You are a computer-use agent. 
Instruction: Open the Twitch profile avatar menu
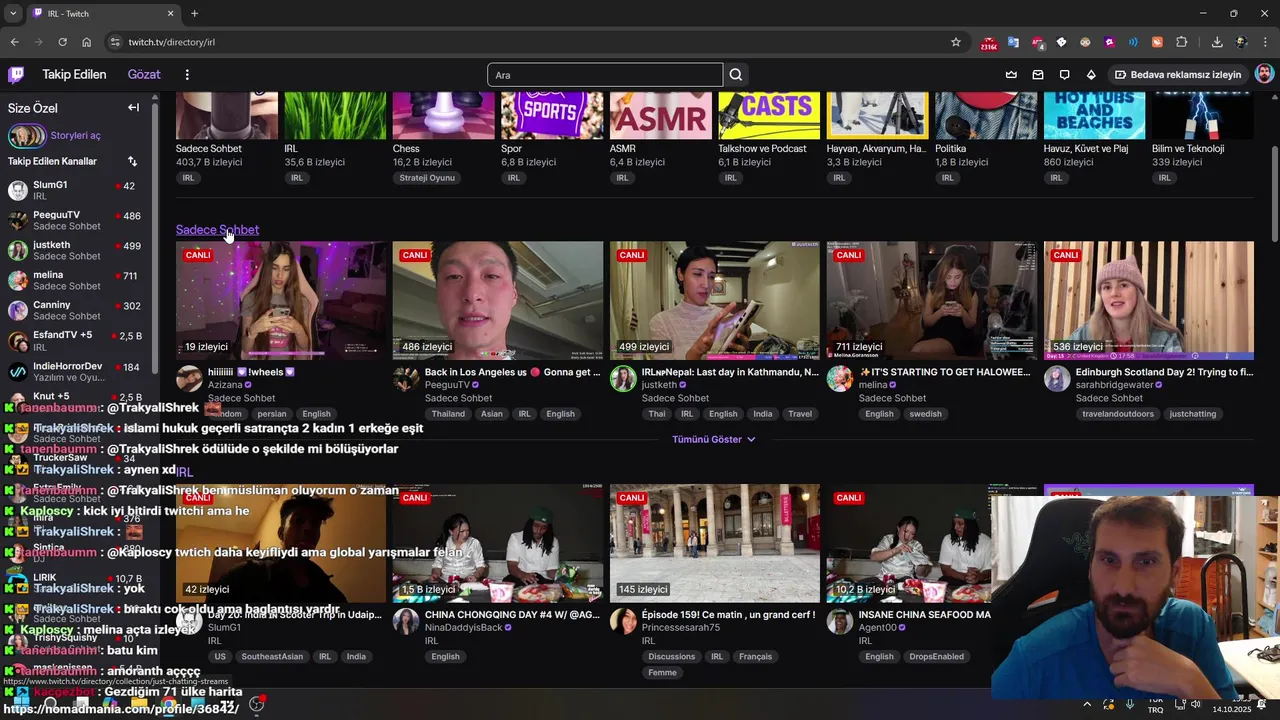1264,75
